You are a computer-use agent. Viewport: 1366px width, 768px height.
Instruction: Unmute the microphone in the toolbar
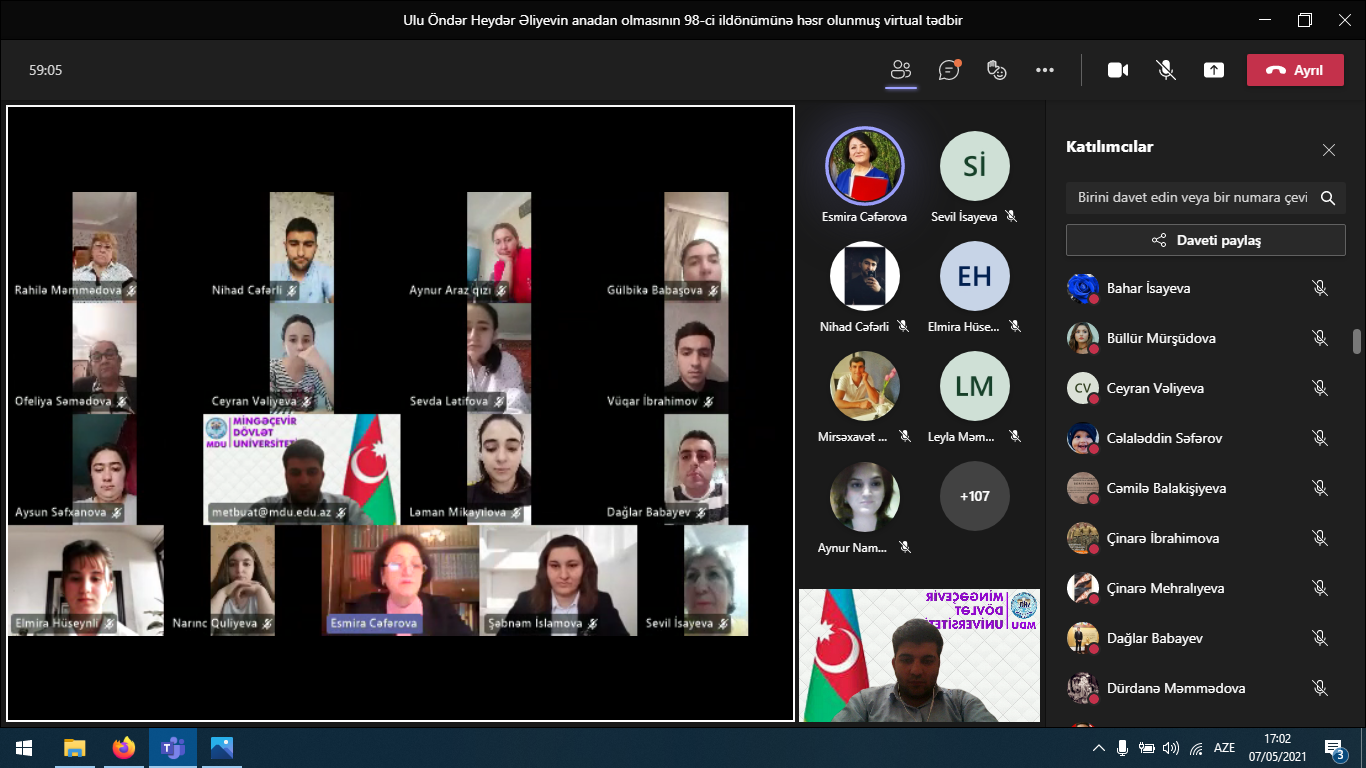tap(1166, 70)
